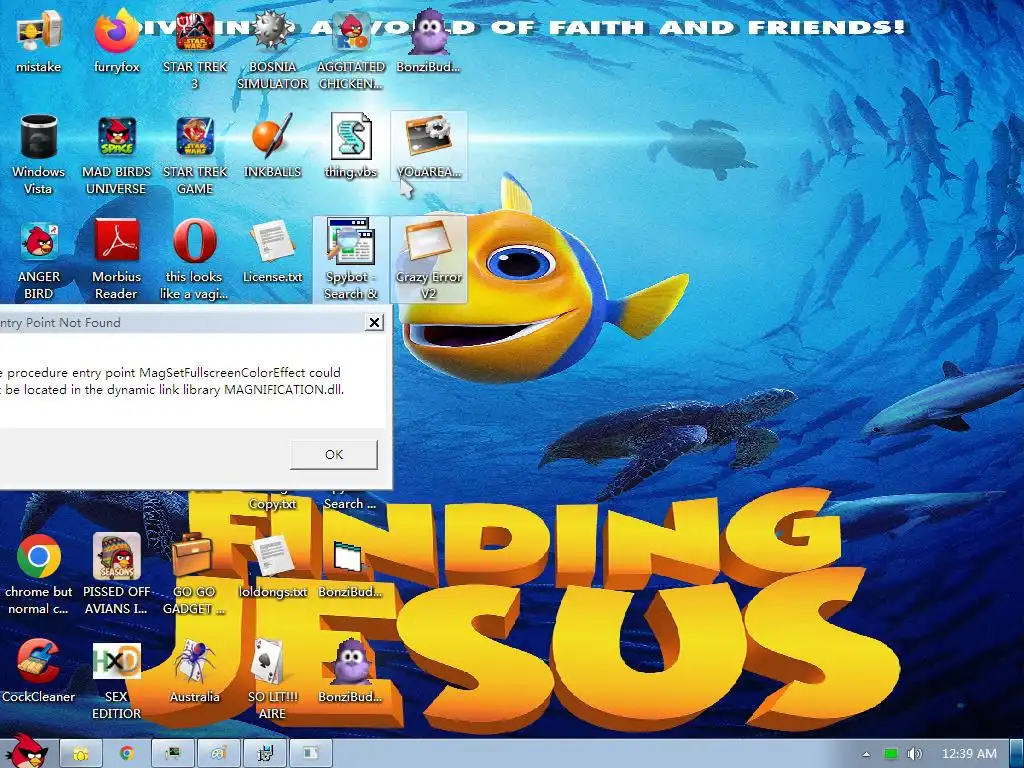Select the GO GO GADGET briefcase icon
This screenshot has width=1024, height=768.
195,575
